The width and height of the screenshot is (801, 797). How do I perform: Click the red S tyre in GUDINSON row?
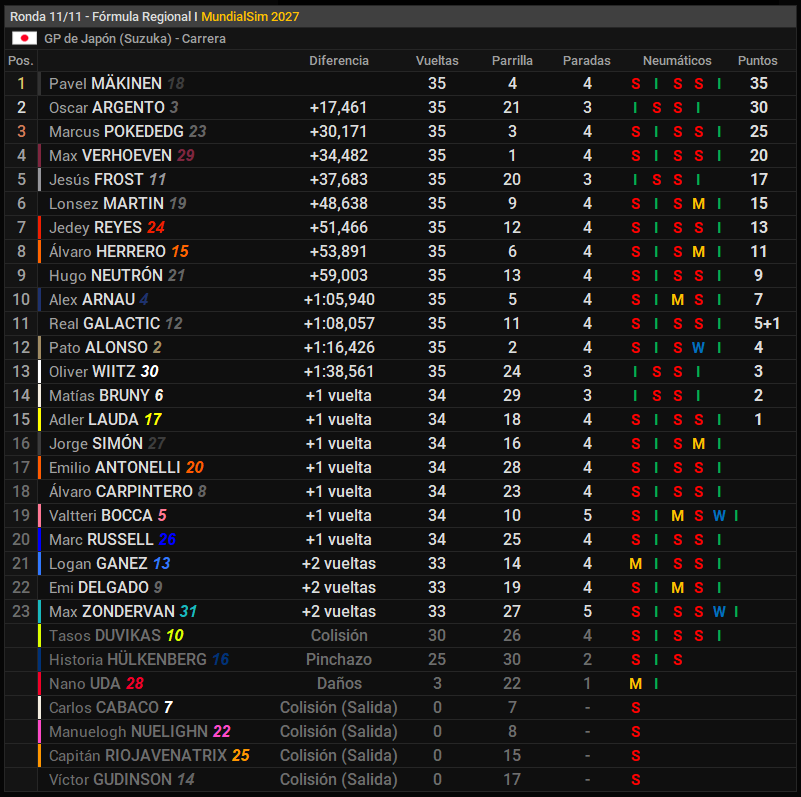tap(635, 780)
